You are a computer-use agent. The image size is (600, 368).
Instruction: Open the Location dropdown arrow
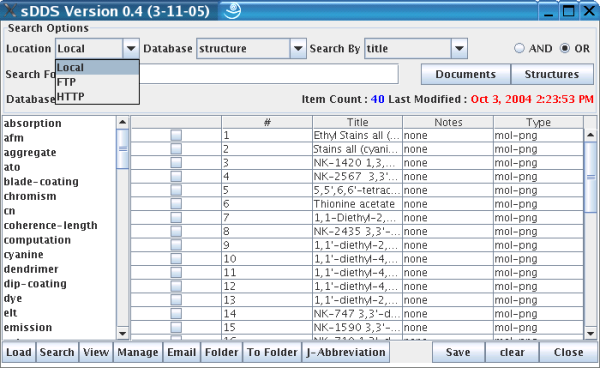(131, 49)
